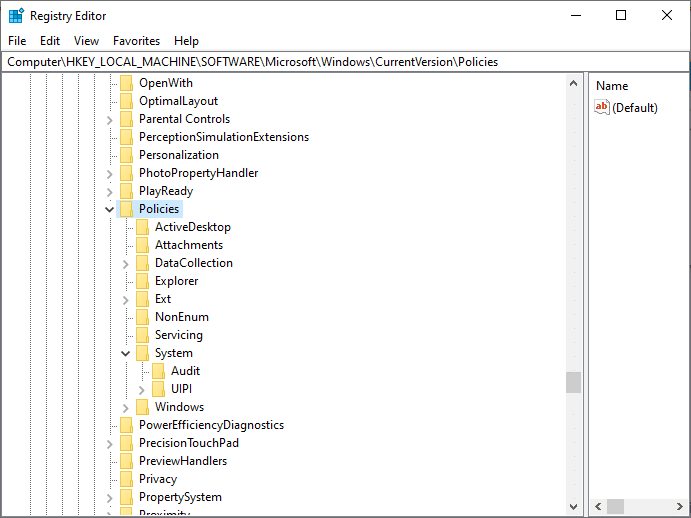Expand the Ext key
Image resolution: width=691 pixels, height=518 pixels.
[126, 300]
